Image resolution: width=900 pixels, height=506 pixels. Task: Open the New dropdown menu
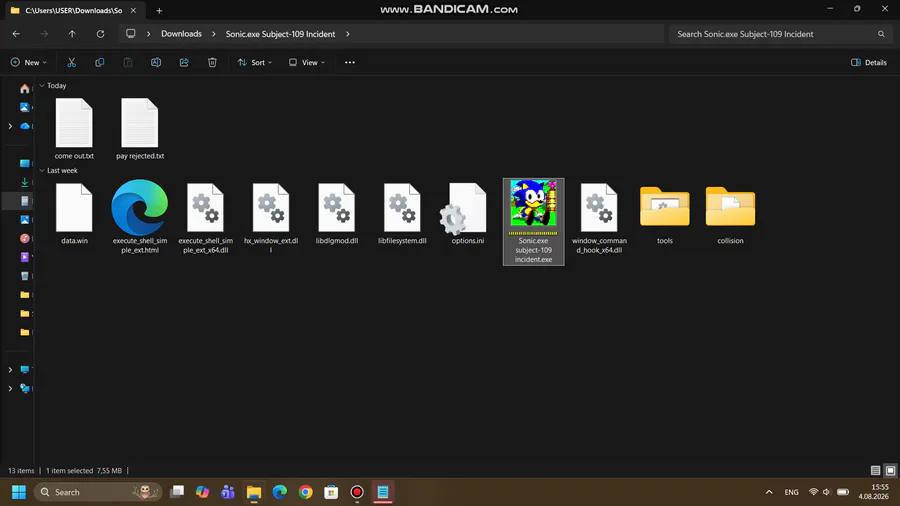tap(28, 63)
